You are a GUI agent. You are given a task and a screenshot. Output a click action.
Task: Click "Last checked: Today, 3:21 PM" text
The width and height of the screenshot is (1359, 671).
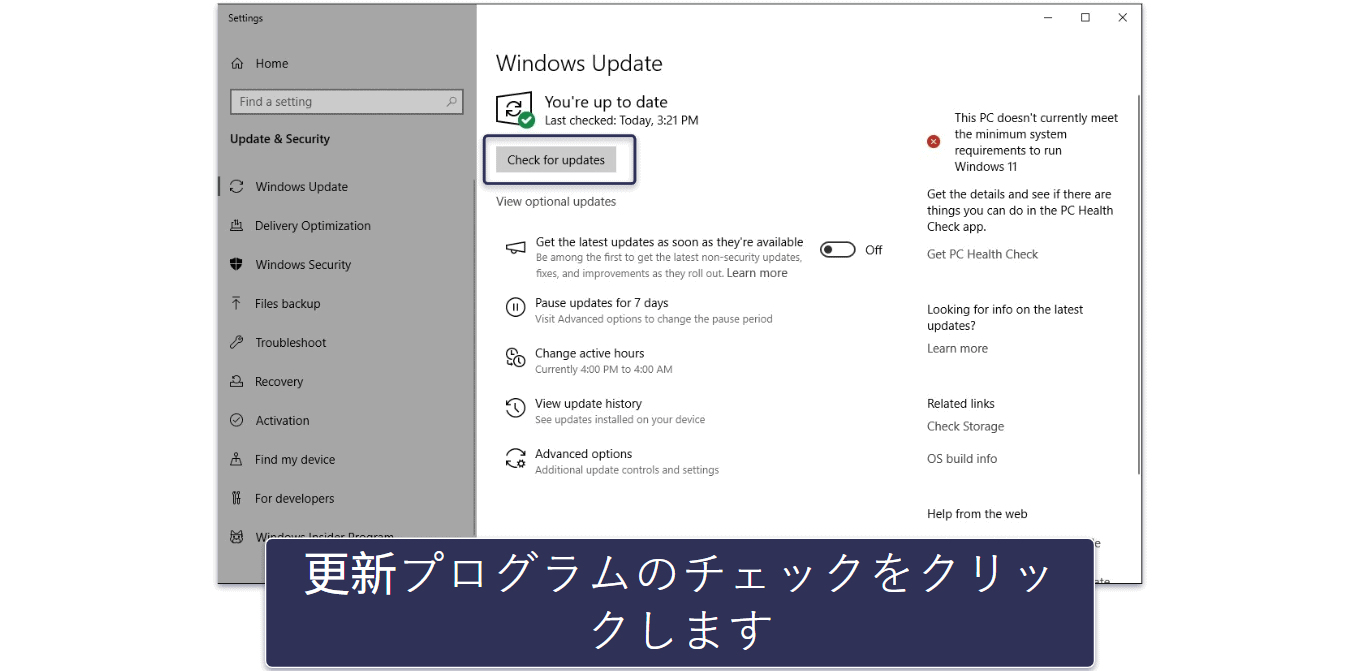(621, 120)
